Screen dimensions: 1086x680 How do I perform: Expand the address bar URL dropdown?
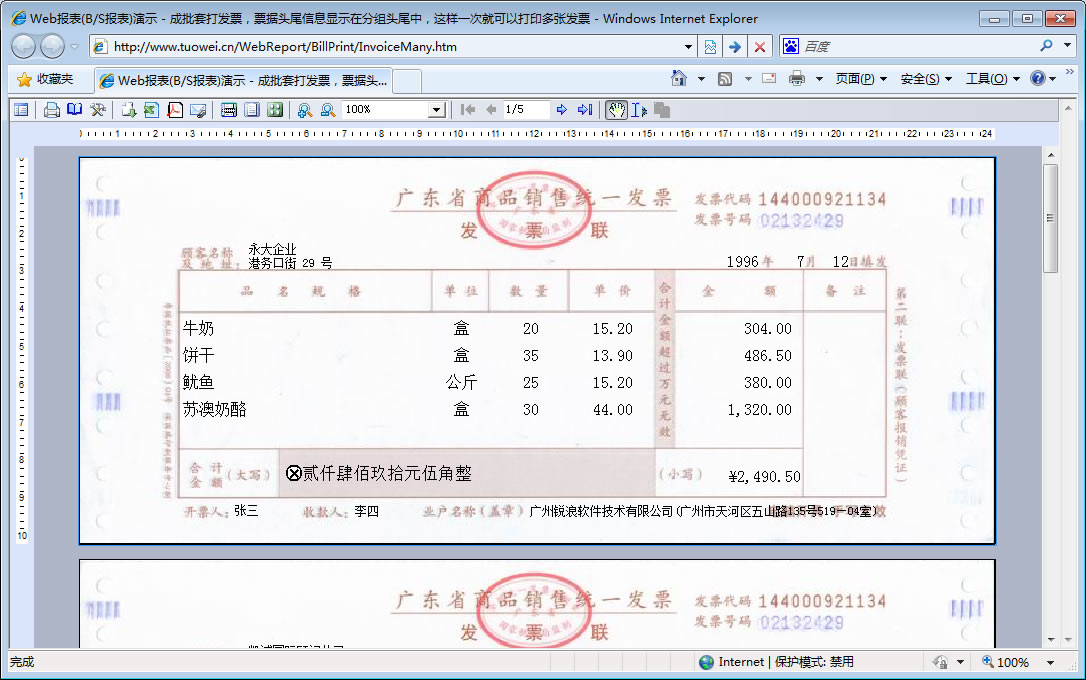[688, 47]
